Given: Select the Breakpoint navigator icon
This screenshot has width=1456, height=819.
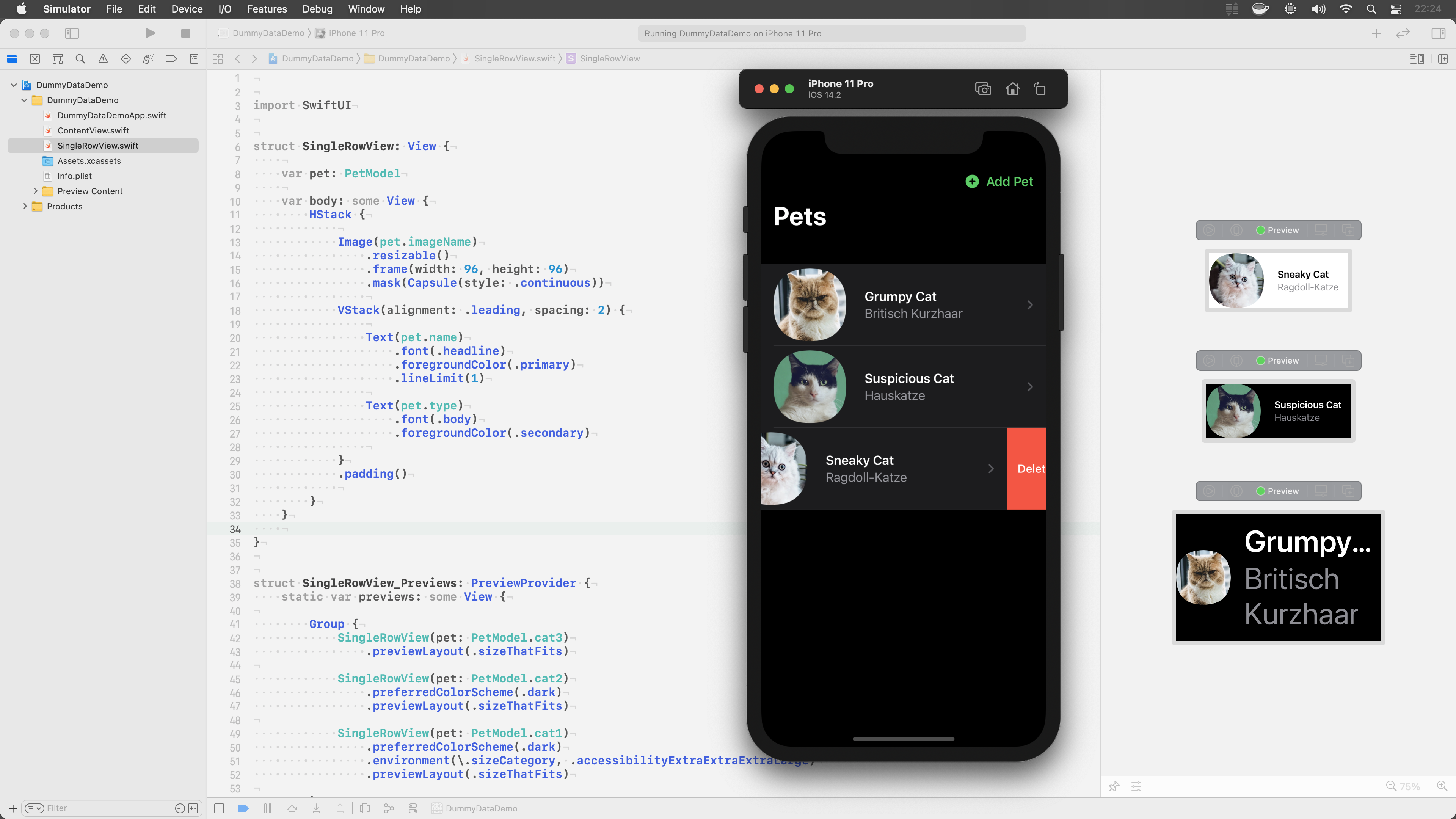Looking at the screenshot, I should 171,59.
